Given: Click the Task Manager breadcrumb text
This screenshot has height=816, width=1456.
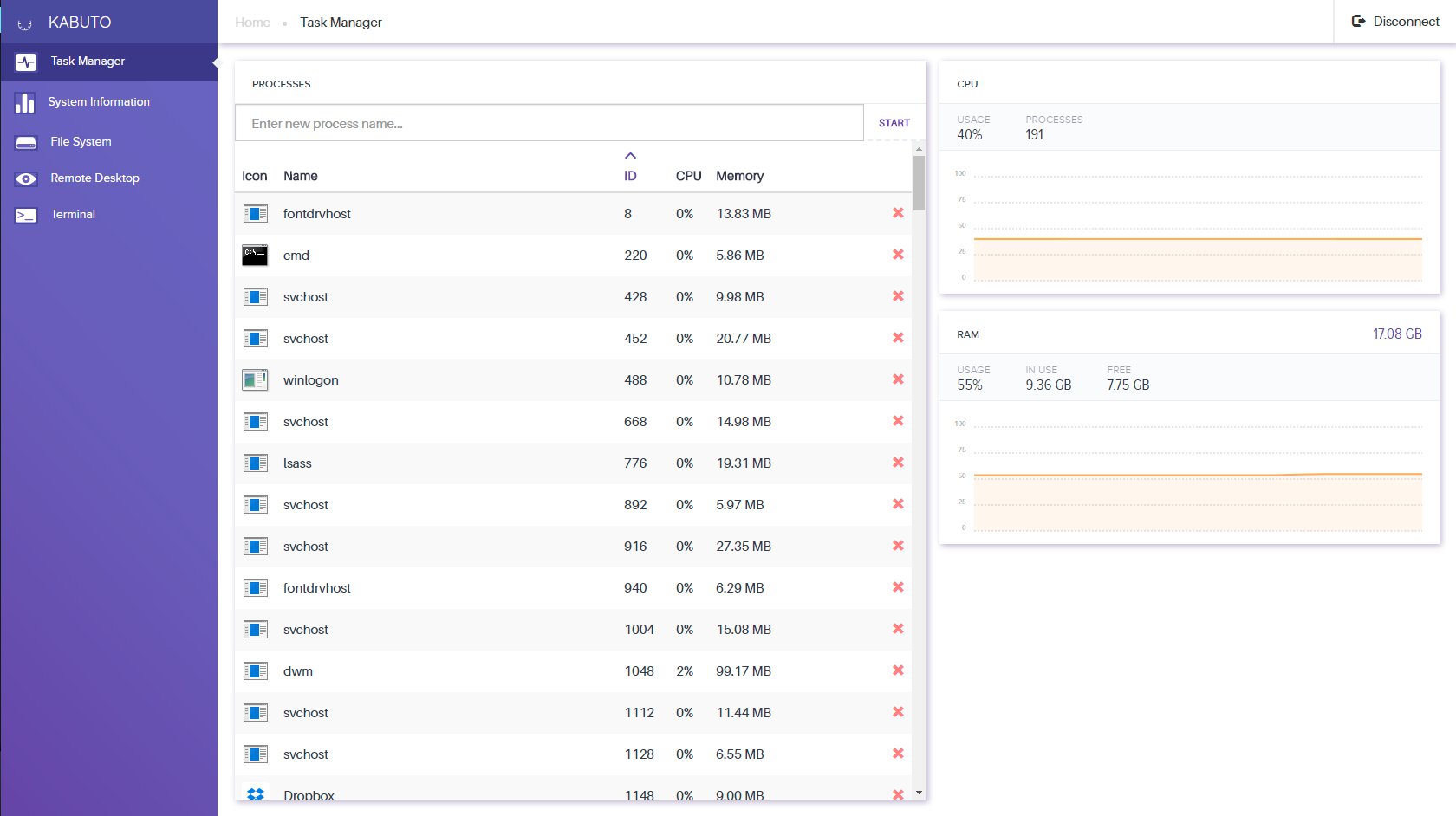Looking at the screenshot, I should 341,23.
